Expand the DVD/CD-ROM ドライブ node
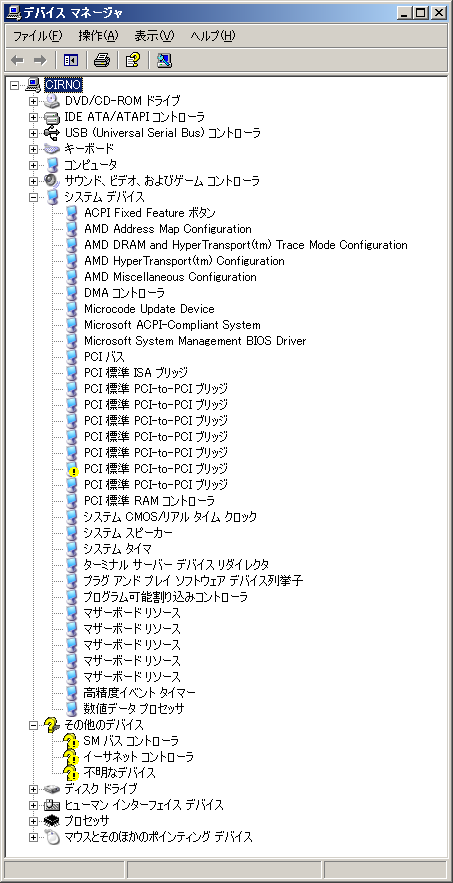Viewport: 453px width, 883px height. pos(34,101)
